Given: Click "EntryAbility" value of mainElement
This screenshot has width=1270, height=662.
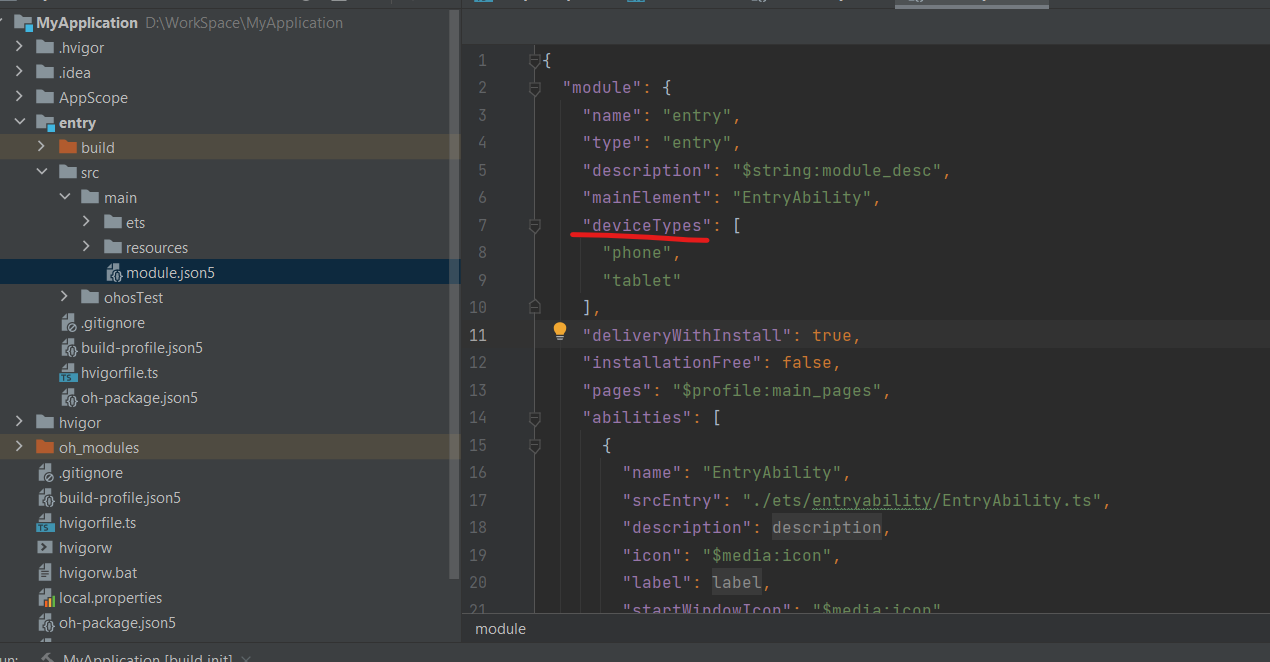Looking at the screenshot, I should coord(802,198).
